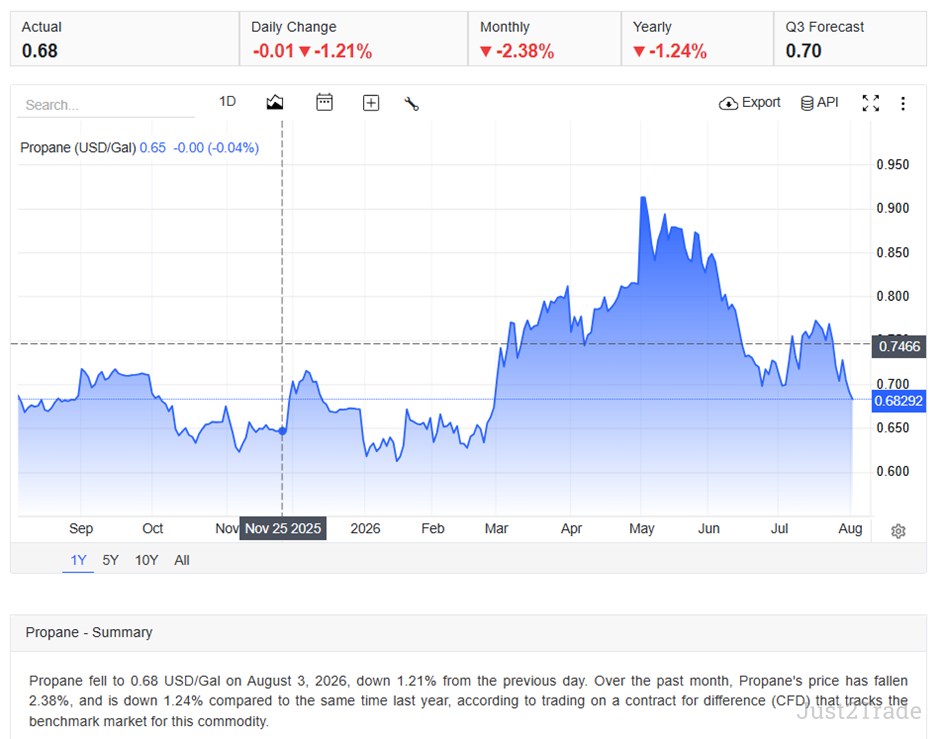
Task: Click the -0.00 (-0.04%) change readout
Action: tap(216, 148)
